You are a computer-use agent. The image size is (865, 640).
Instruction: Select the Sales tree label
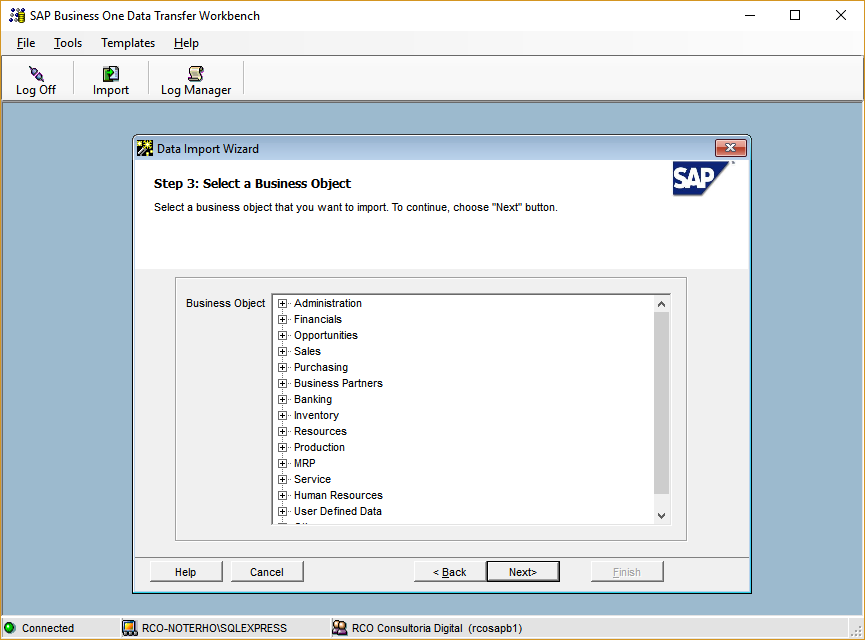[x=307, y=351]
